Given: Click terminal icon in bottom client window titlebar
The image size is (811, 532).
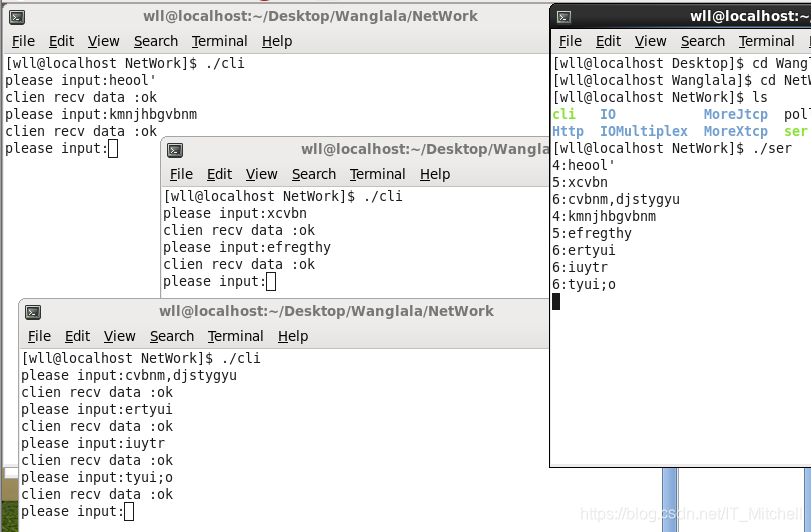Looking at the screenshot, I should (x=33, y=312).
